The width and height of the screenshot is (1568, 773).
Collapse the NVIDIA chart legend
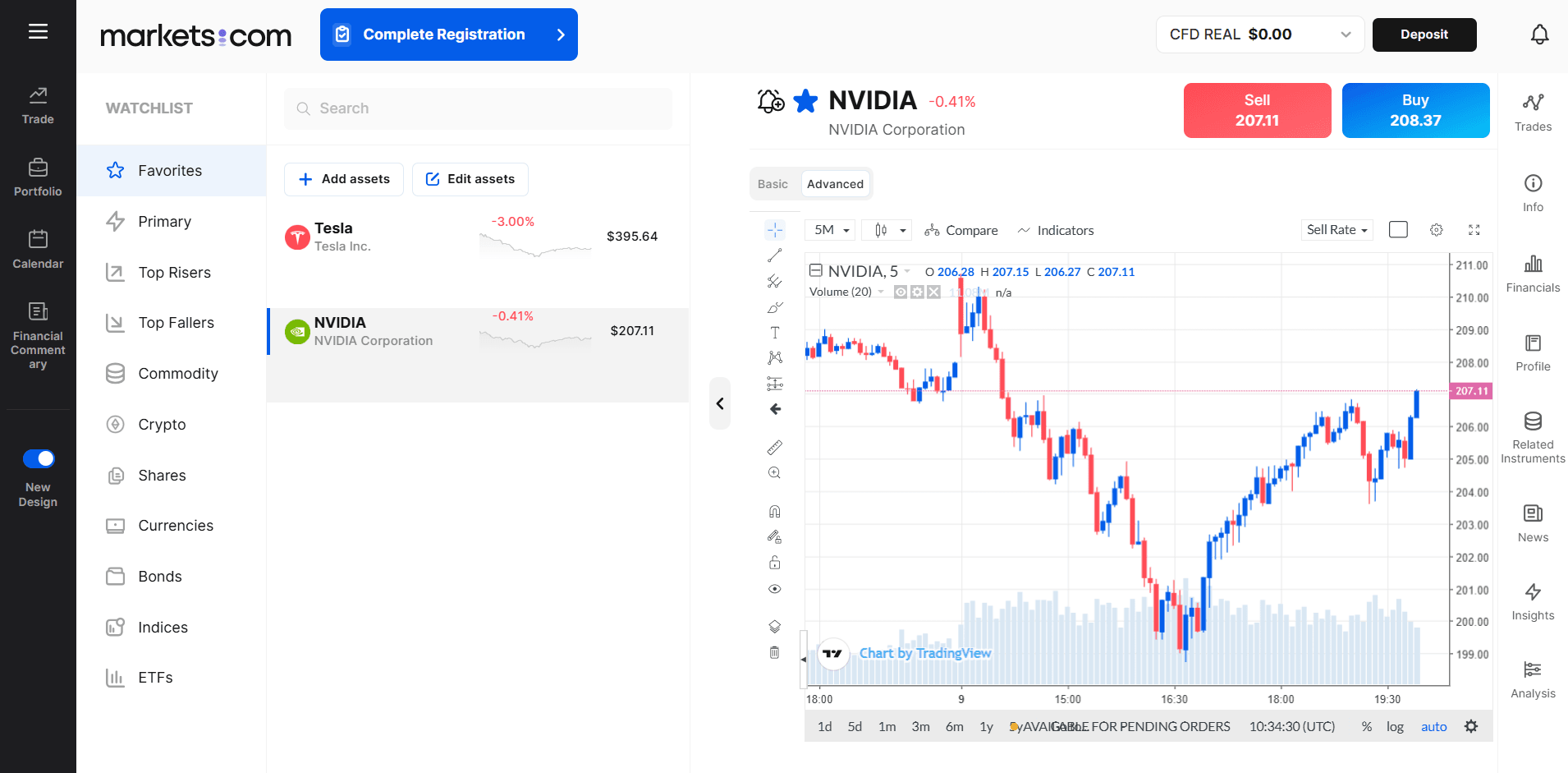coord(816,270)
